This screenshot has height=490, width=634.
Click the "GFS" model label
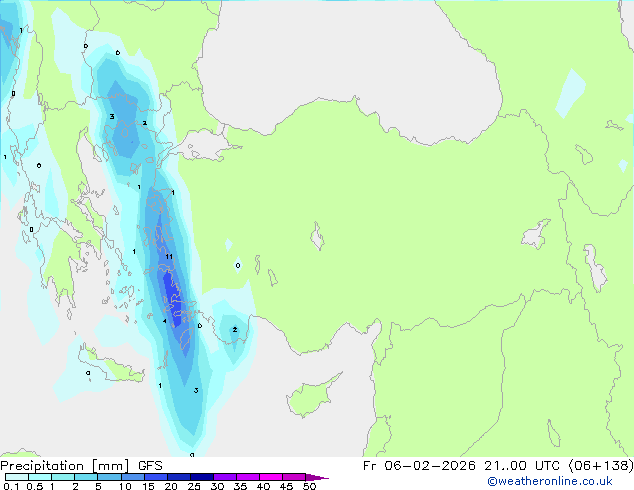tap(150, 466)
